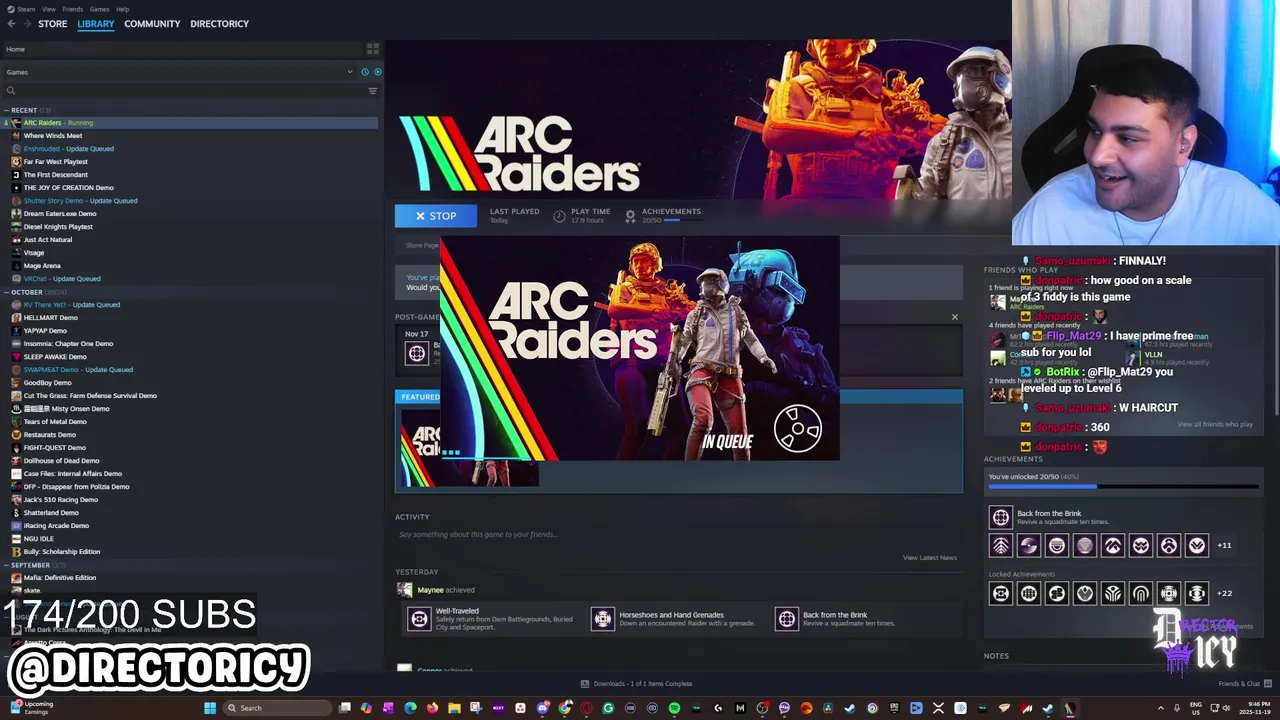1280x720 pixels.
Task: Click the activity comment input field
Action: pyautogui.click(x=678, y=535)
